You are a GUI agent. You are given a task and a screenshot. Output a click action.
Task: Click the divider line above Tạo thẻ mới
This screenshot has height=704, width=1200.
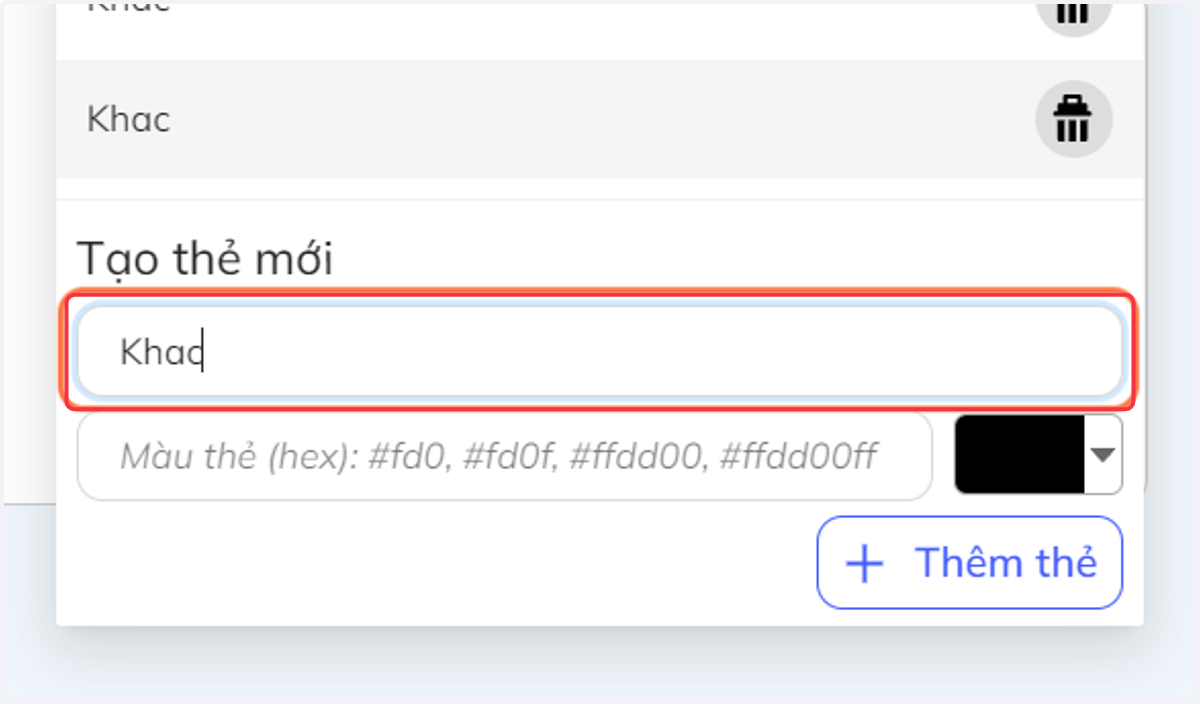[x=600, y=200]
